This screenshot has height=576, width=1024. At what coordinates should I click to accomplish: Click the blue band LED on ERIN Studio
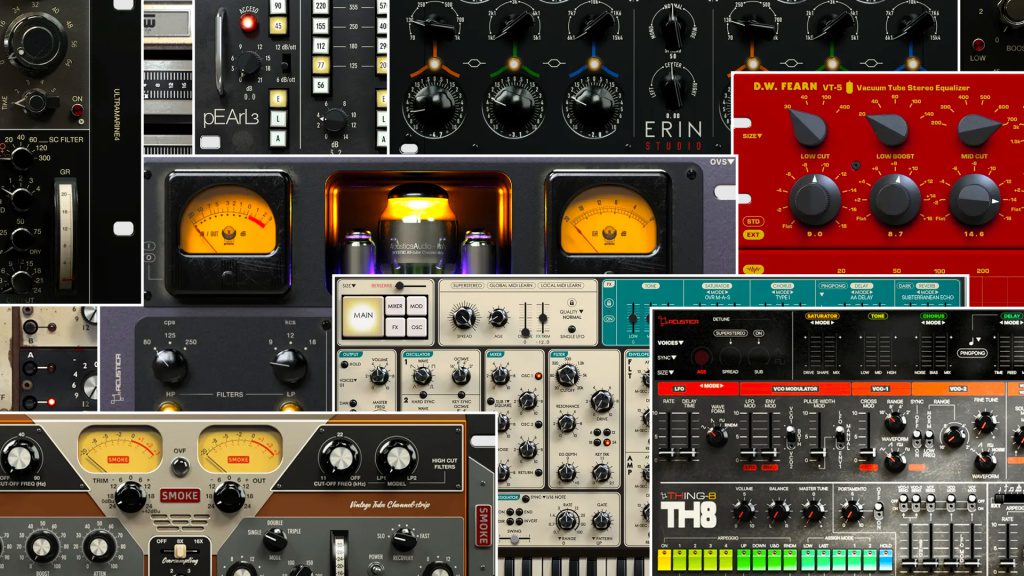(593, 64)
